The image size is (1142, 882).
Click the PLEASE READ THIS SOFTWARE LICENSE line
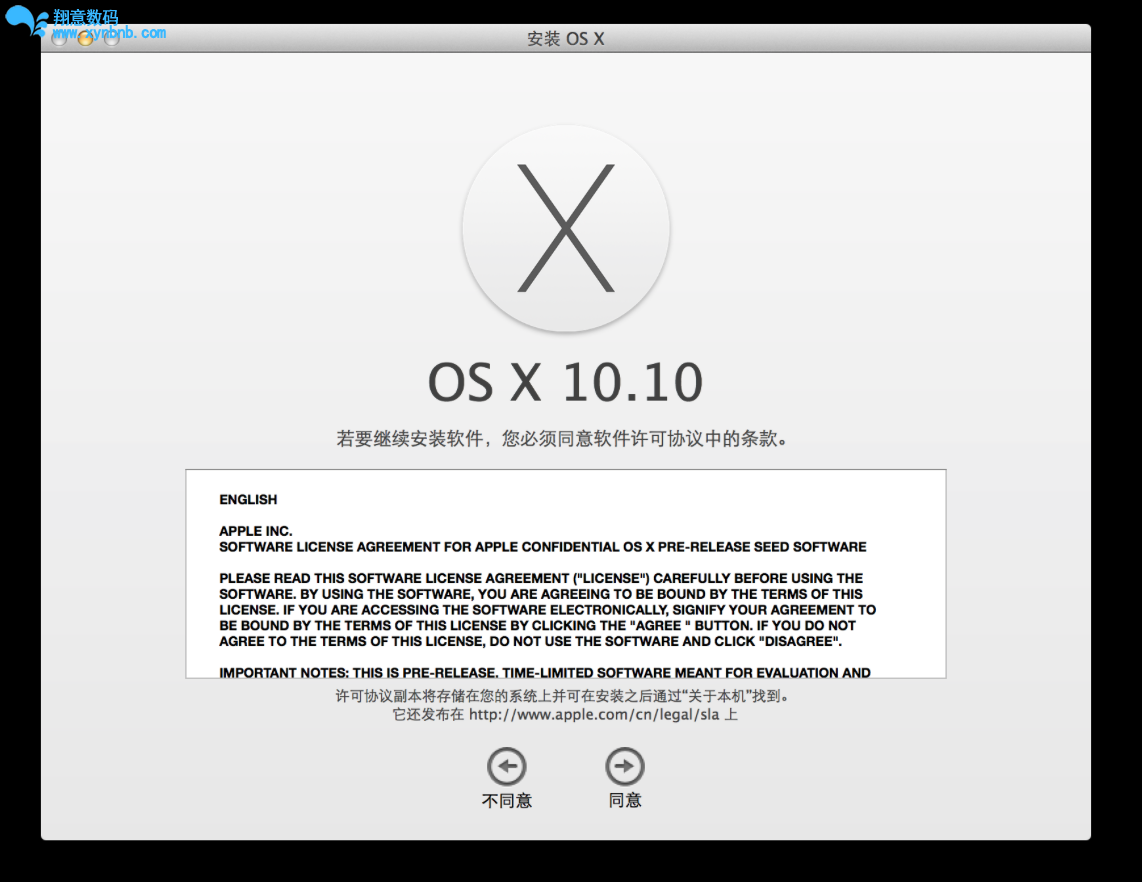[541, 578]
